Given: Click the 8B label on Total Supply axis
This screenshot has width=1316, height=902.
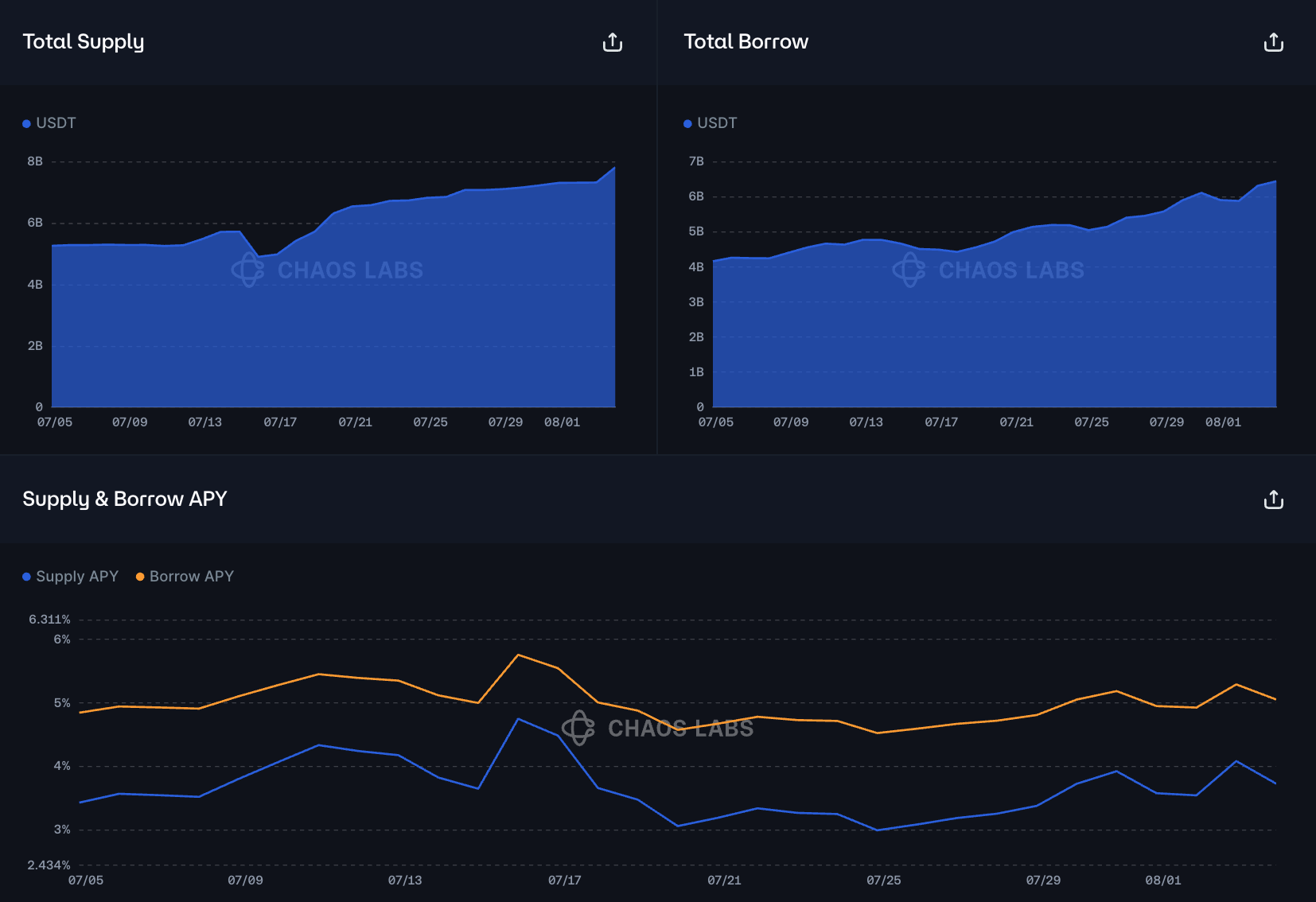Looking at the screenshot, I should pos(35,161).
